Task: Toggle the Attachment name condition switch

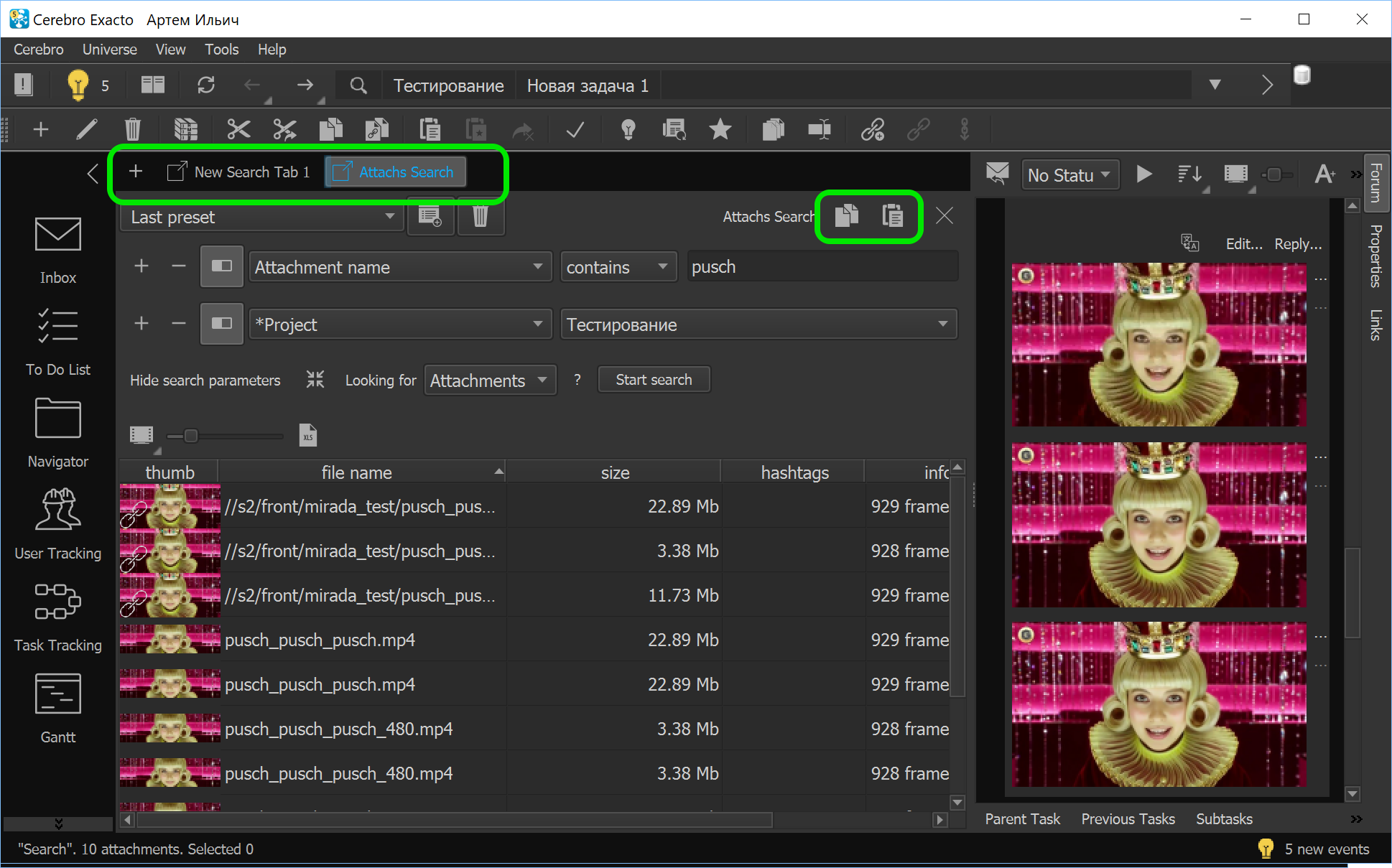Action: [222, 266]
